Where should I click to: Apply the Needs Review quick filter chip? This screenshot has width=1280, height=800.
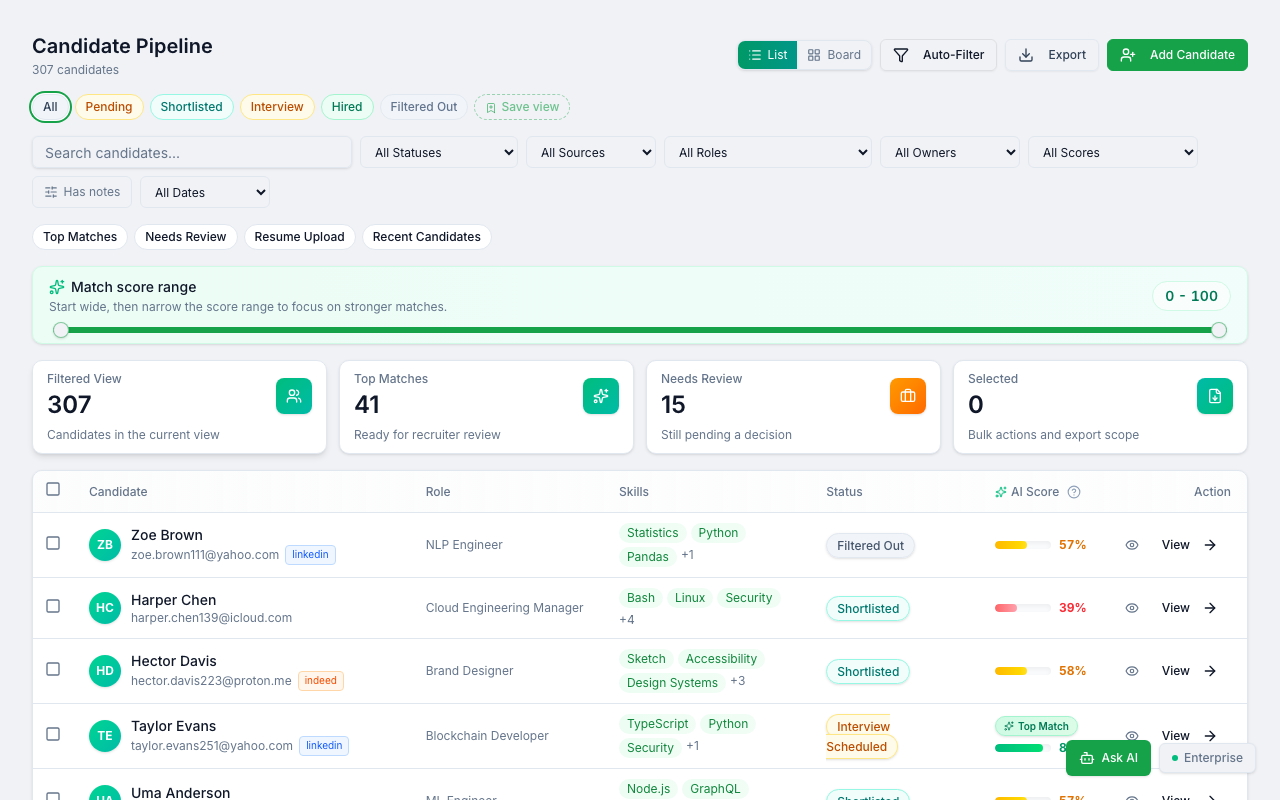pos(186,237)
